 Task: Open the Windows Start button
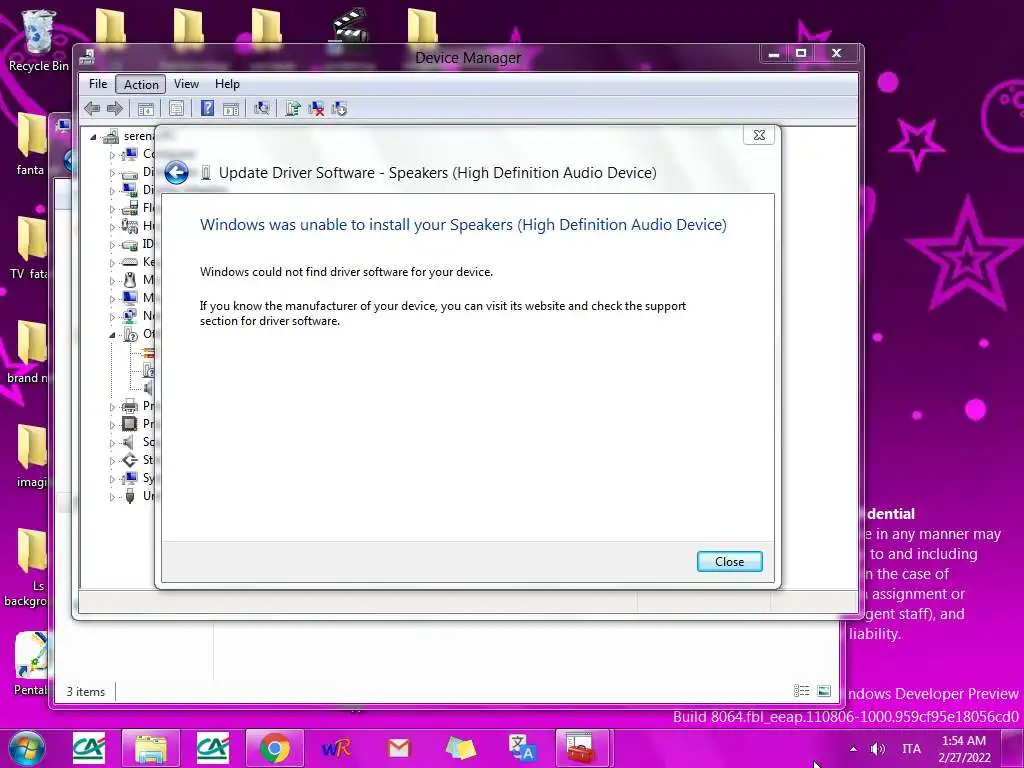tap(26, 748)
